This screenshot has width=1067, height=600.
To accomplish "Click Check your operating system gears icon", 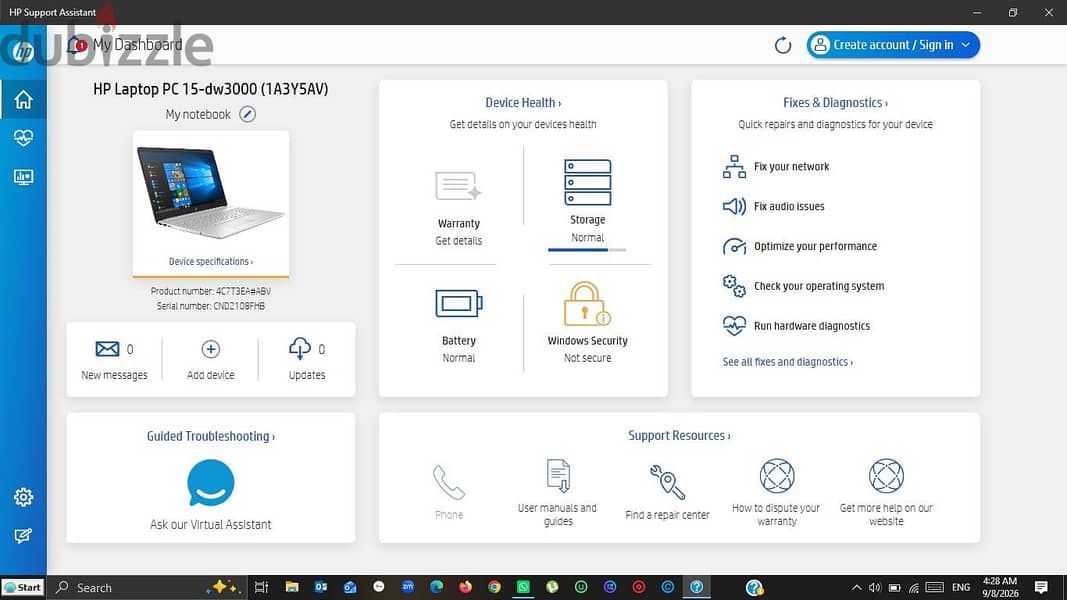I will tap(734, 286).
